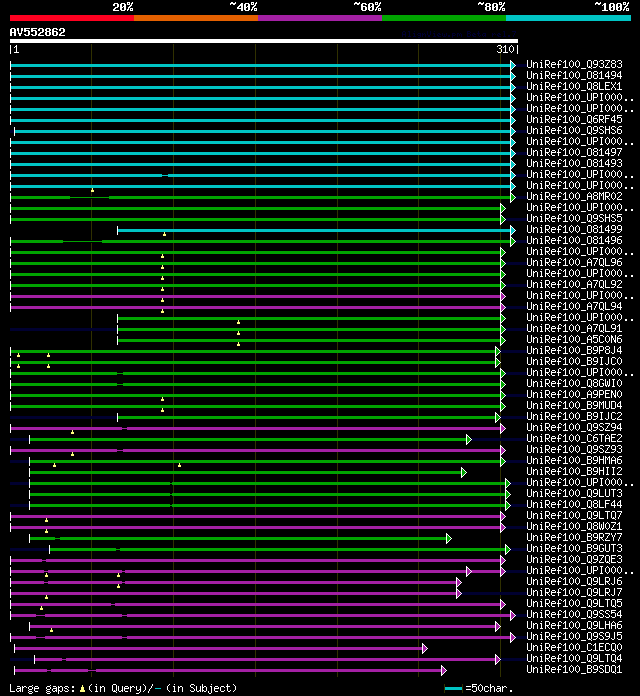Open the UniRef100_Q8GWI0 label
The image size is (640, 696).
coord(574,384)
